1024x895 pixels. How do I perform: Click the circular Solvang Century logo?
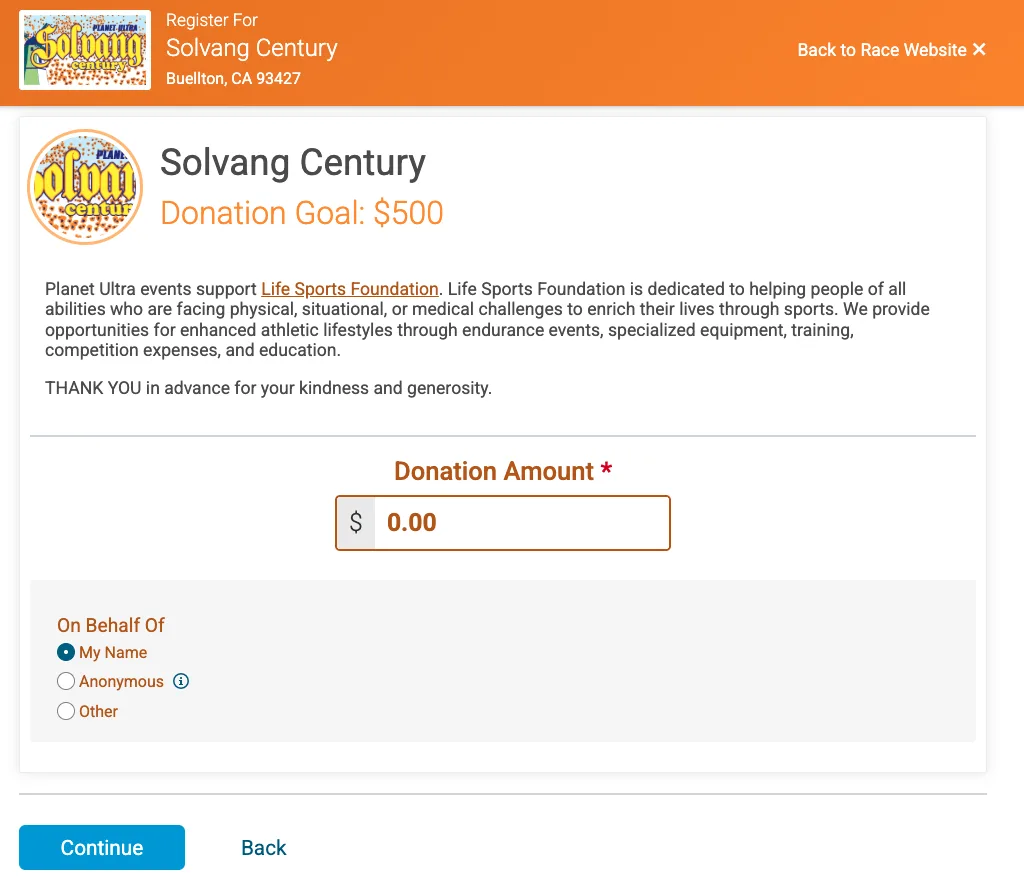click(x=85, y=187)
